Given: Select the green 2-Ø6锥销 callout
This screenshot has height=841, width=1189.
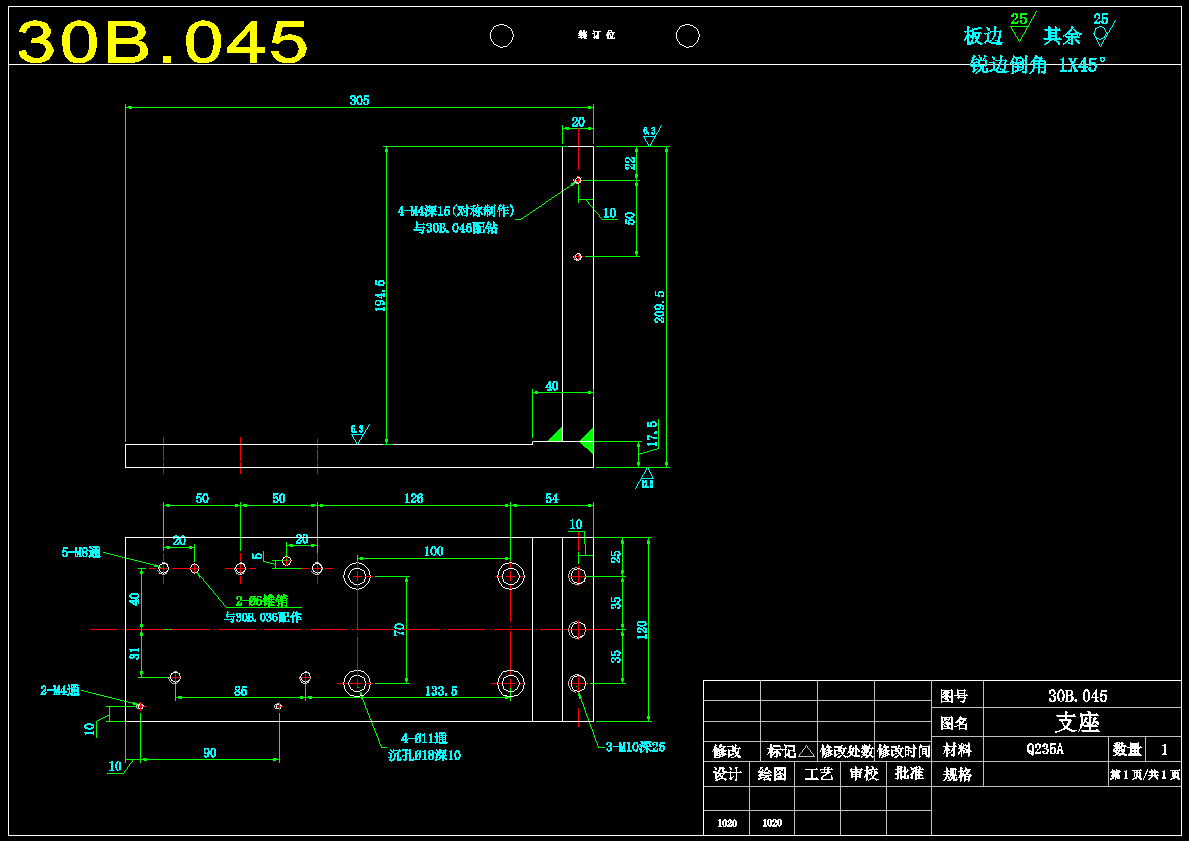Looking at the screenshot, I should click(x=262, y=601).
